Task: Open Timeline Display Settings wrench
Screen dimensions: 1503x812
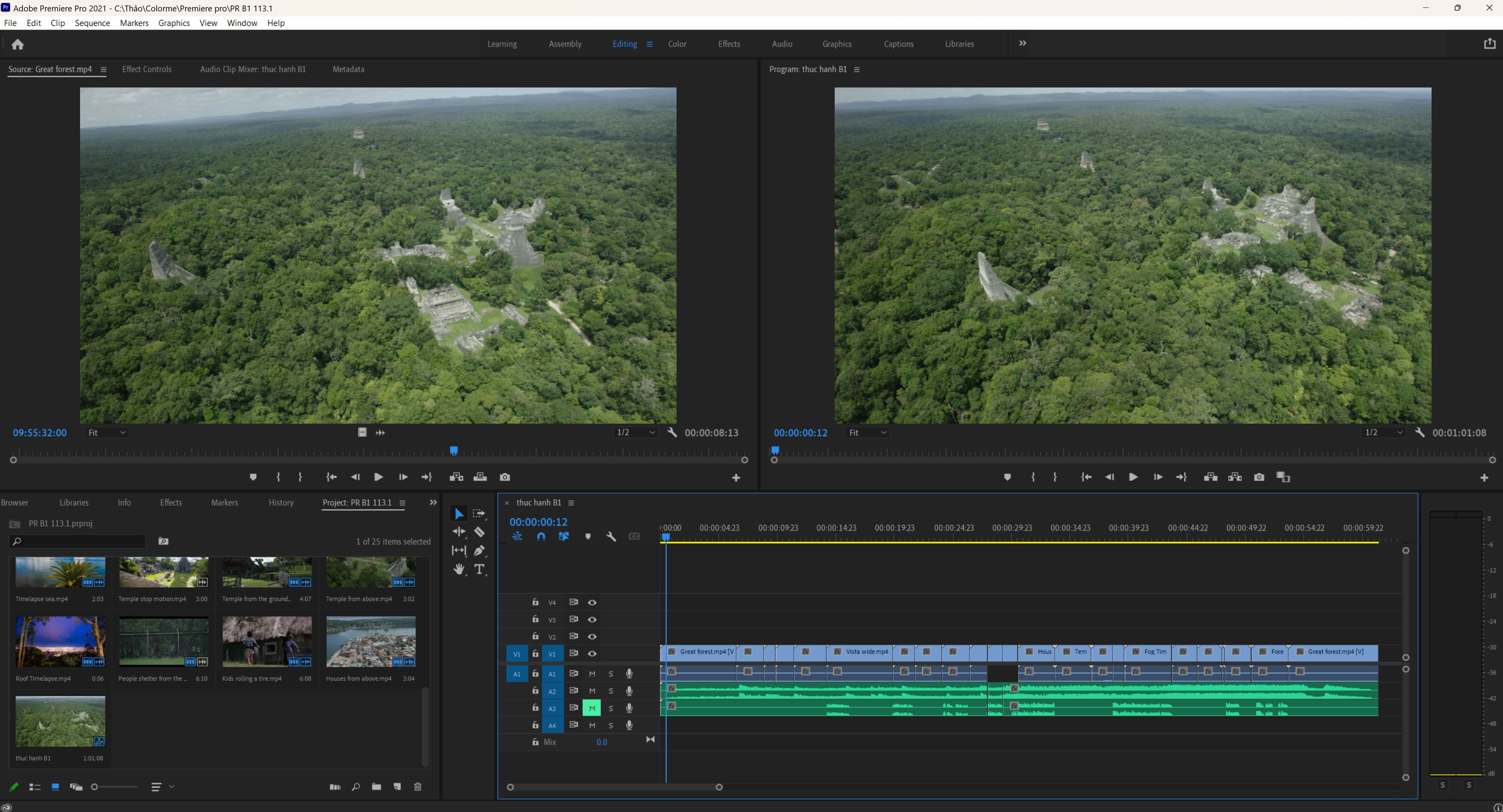Action: coord(611,537)
